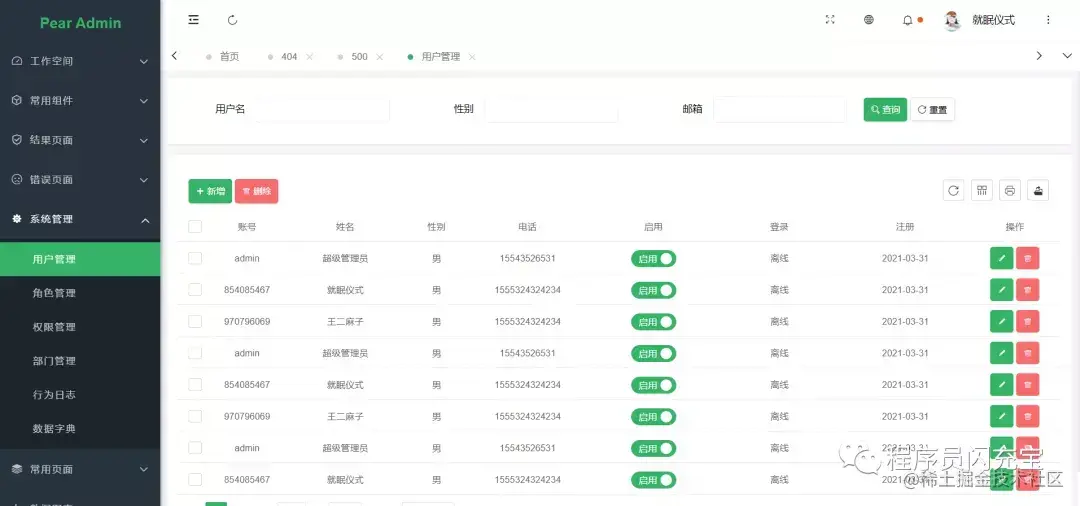Click the table print icon

tap(1010, 191)
